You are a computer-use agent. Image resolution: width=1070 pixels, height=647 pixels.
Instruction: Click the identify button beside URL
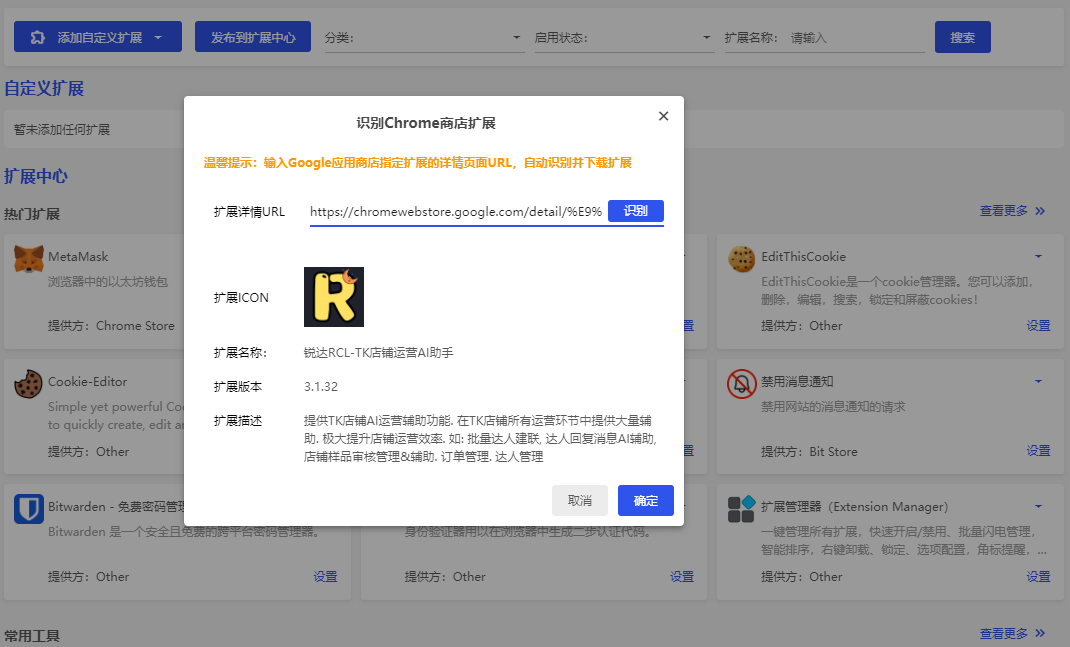(636, 211)
